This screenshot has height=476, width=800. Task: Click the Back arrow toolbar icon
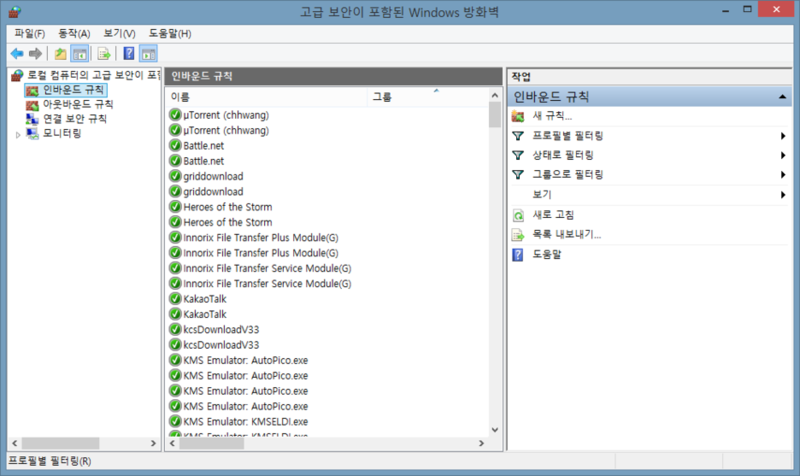coord(17,54)
